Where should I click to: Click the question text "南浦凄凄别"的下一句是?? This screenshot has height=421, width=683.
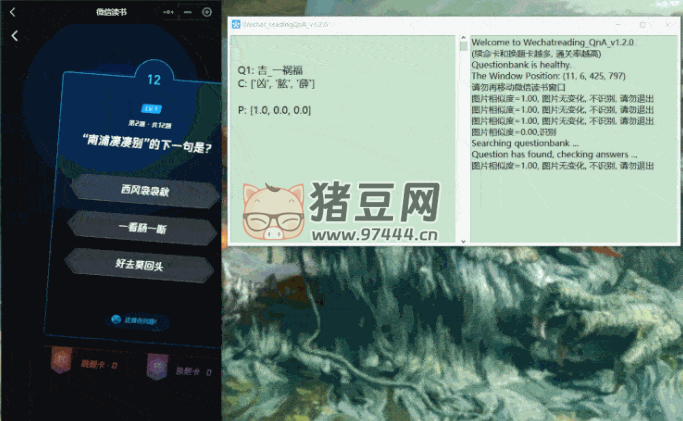[147, 143]
